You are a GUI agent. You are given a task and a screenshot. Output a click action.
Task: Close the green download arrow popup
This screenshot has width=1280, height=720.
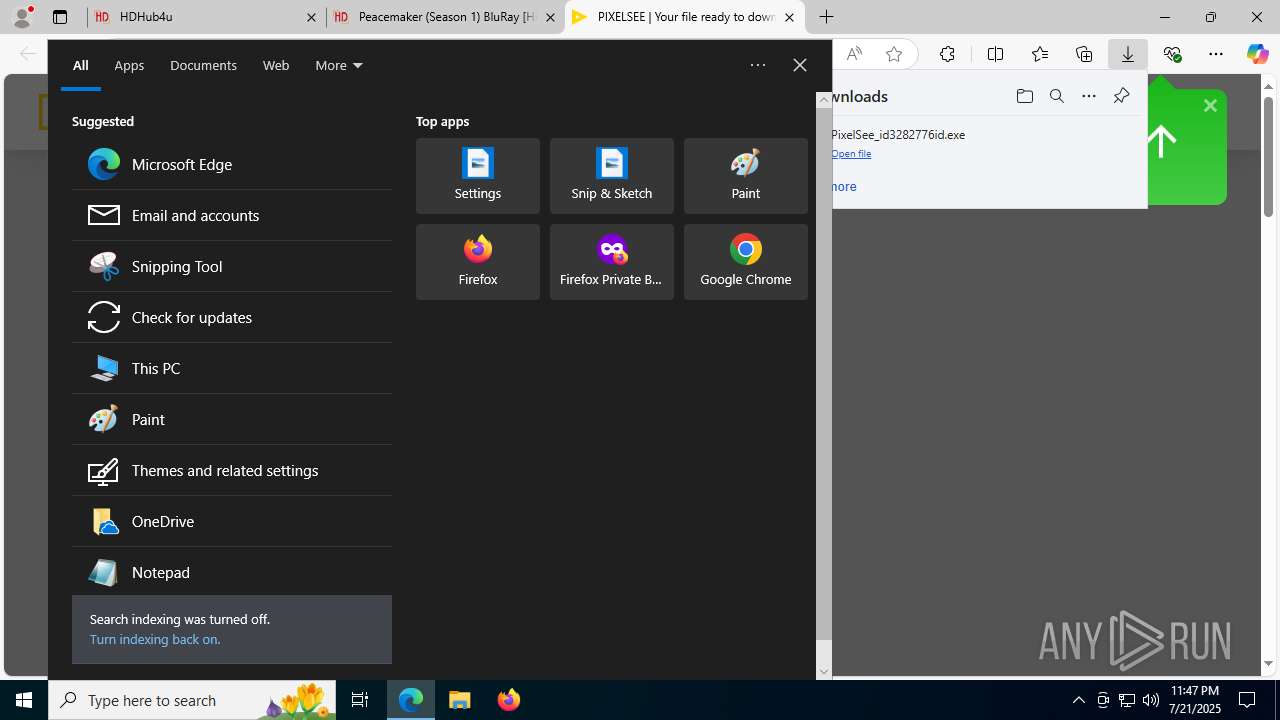(1210, 105)
